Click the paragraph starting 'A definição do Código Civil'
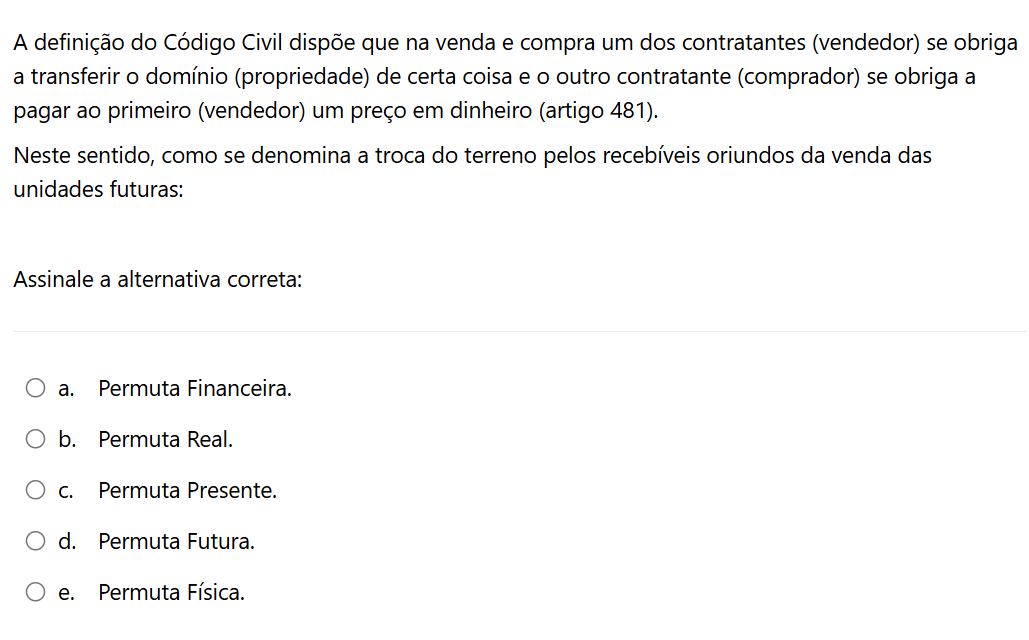Viewport: 1029px width, 640px height. pyautogui.click(x=515, y=76)
